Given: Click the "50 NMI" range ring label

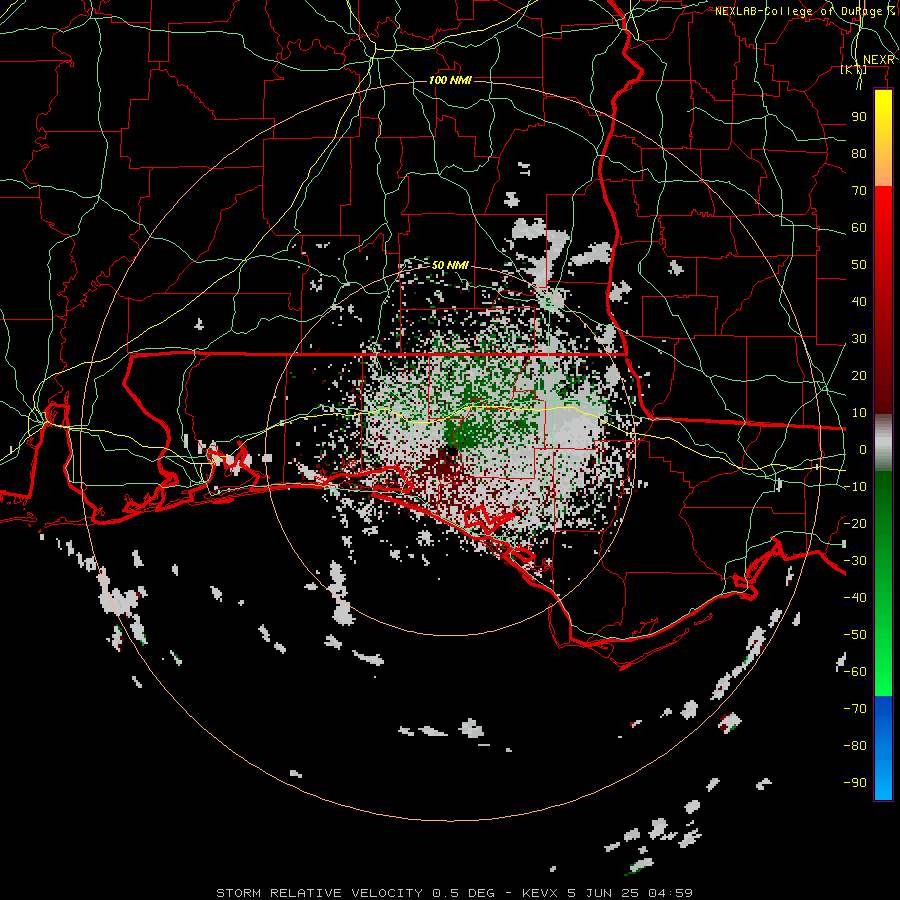Looking at the screenshot, I should coord(450,265).
